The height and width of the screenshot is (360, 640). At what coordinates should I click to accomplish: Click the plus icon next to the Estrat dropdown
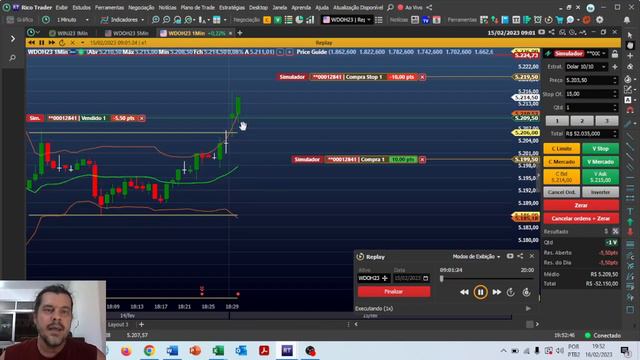(615, 67)
